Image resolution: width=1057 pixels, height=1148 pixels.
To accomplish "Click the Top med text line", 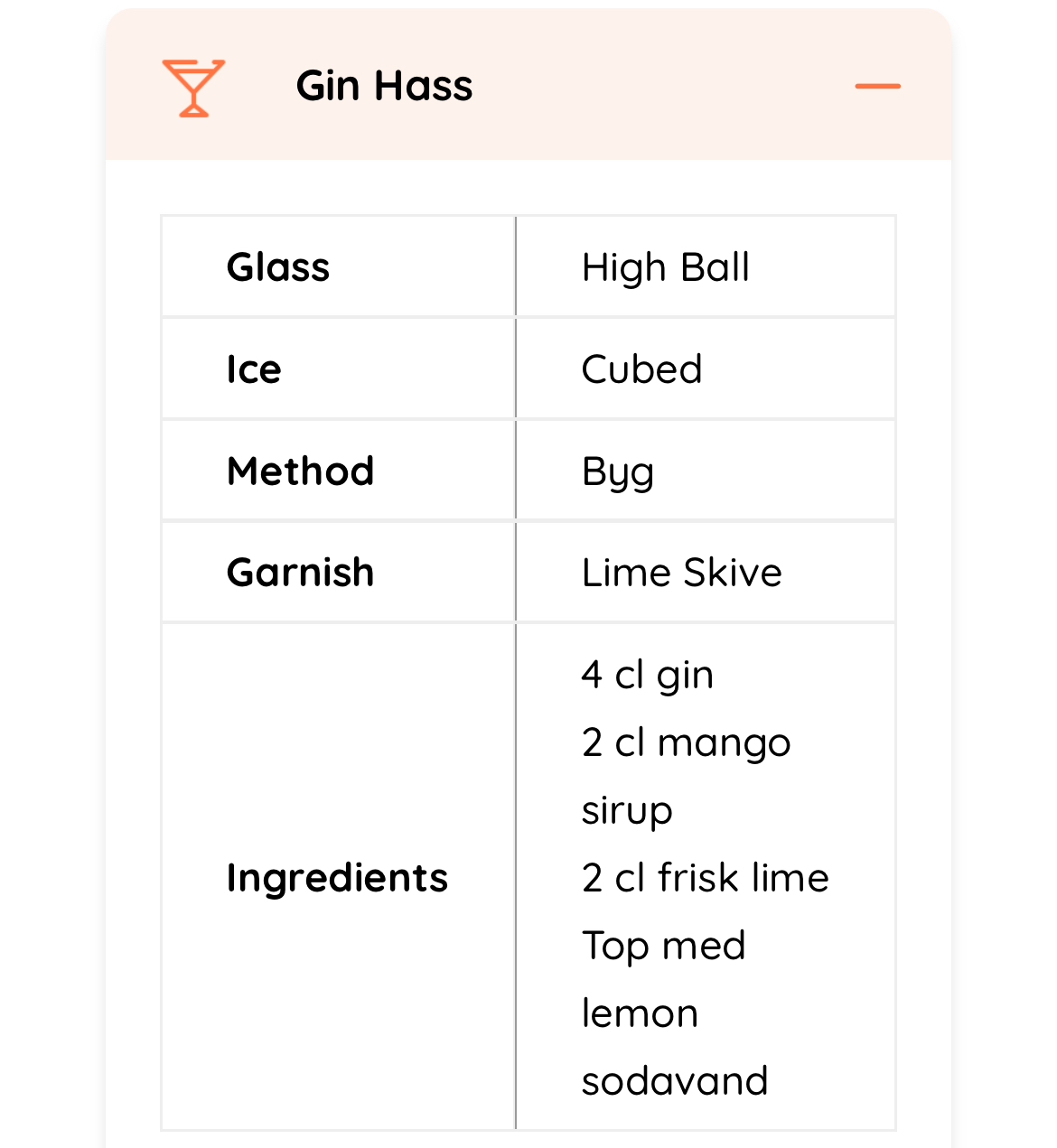I will tap(663, 946).
